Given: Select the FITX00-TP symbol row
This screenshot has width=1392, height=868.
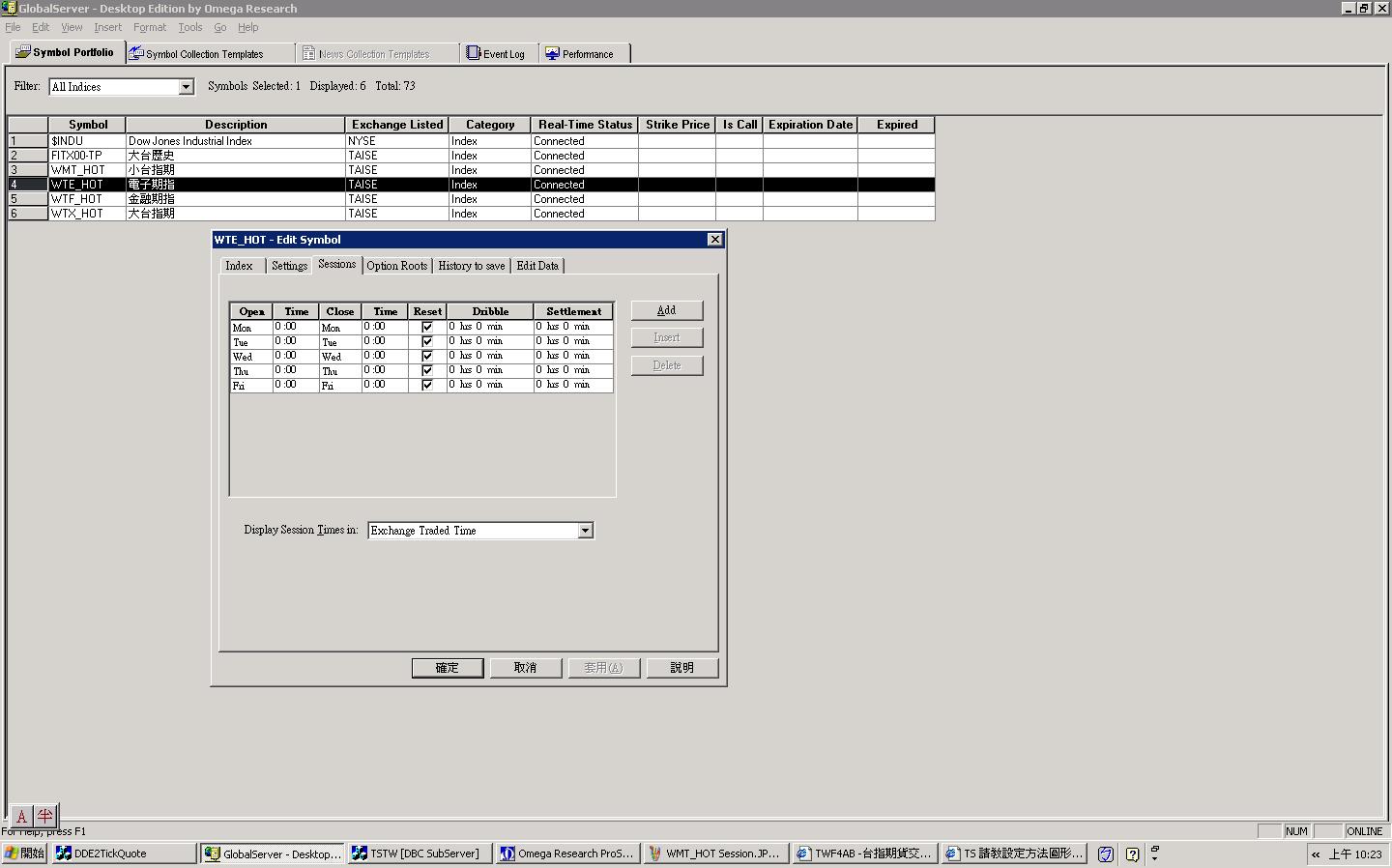Looking at the screenshot, I should pos(472,156).
